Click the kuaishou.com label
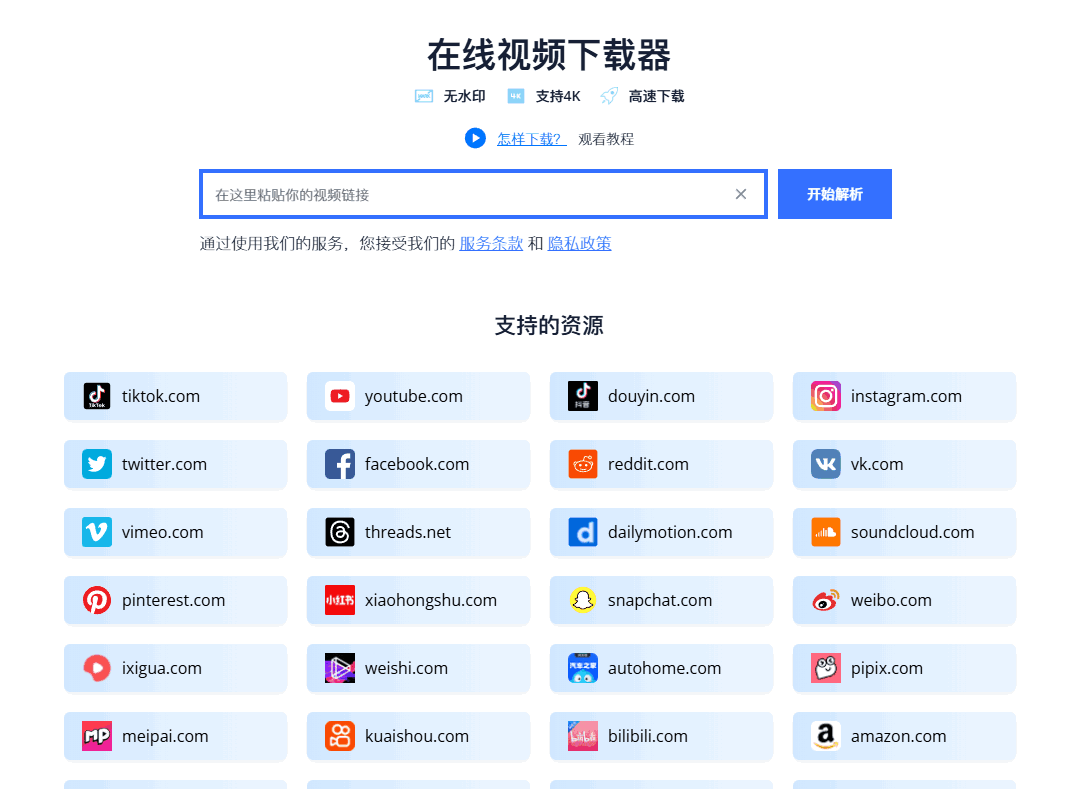 click(x=417, y=736)
